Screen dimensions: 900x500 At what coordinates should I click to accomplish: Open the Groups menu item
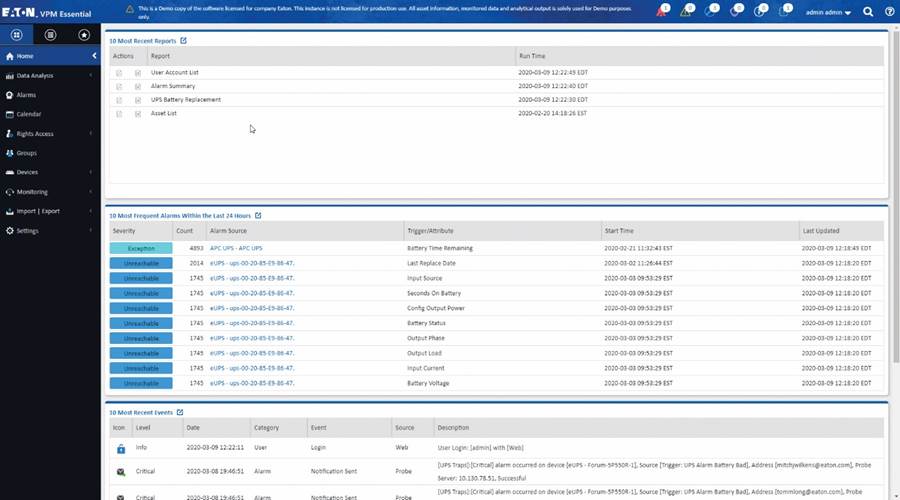click(x=50, y=153)
